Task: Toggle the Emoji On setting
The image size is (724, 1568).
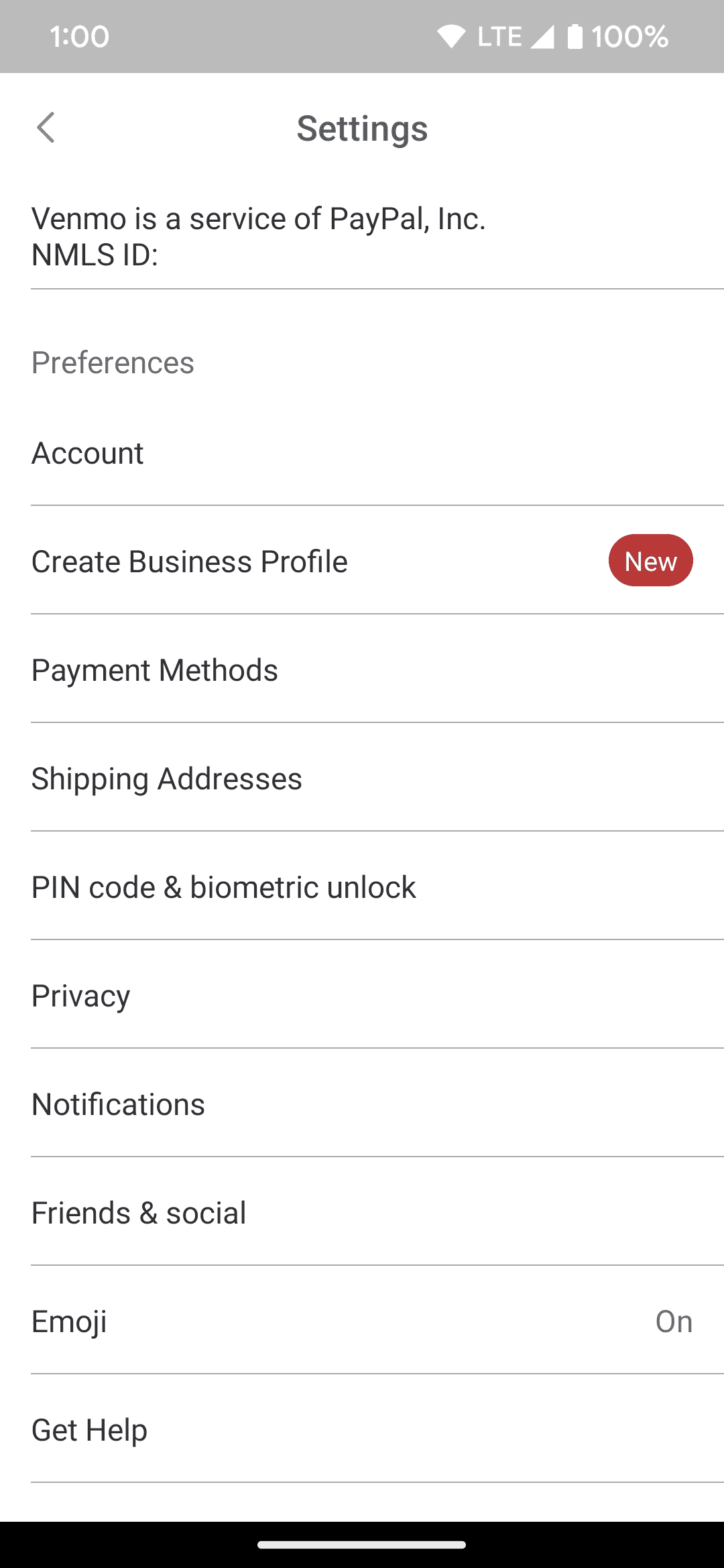Action: [x=673, y=1321]
